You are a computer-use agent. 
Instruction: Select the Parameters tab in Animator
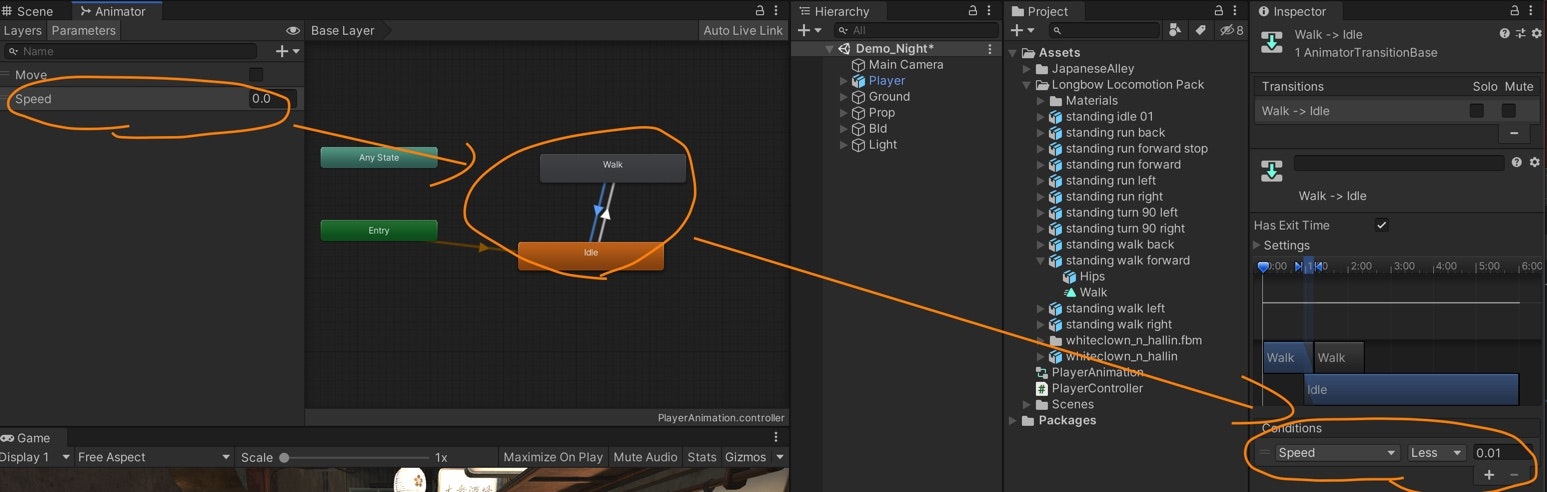click(84, 31)
